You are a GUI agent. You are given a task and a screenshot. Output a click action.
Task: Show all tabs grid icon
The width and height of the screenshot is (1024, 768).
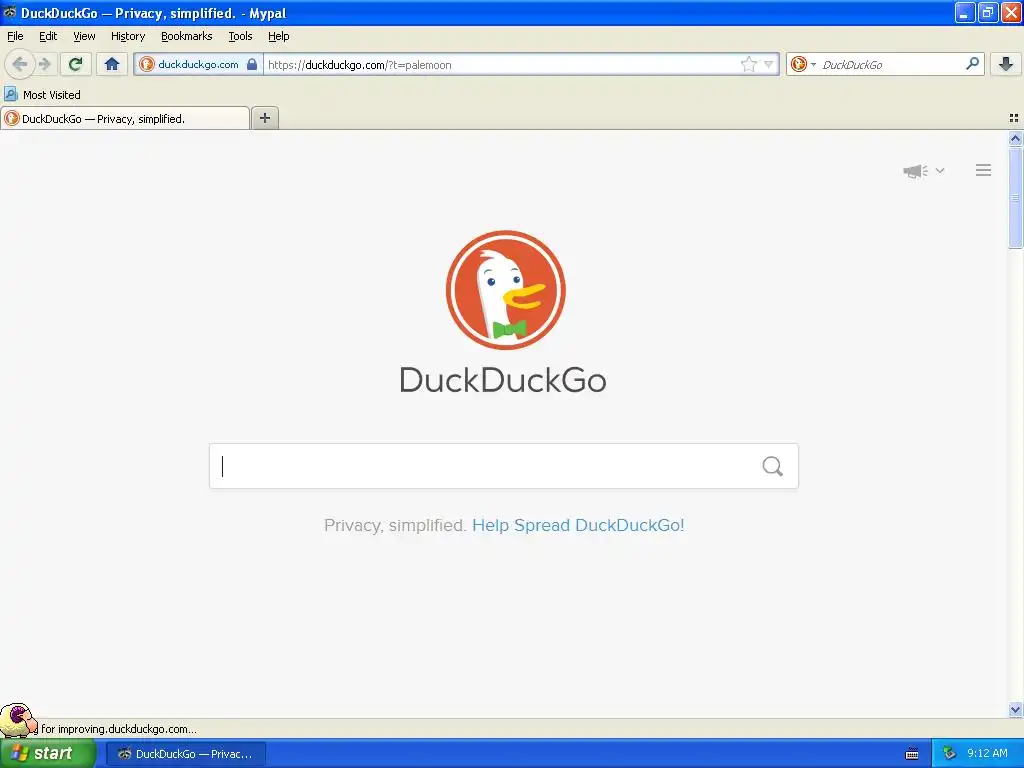[x=1014, y=118]
